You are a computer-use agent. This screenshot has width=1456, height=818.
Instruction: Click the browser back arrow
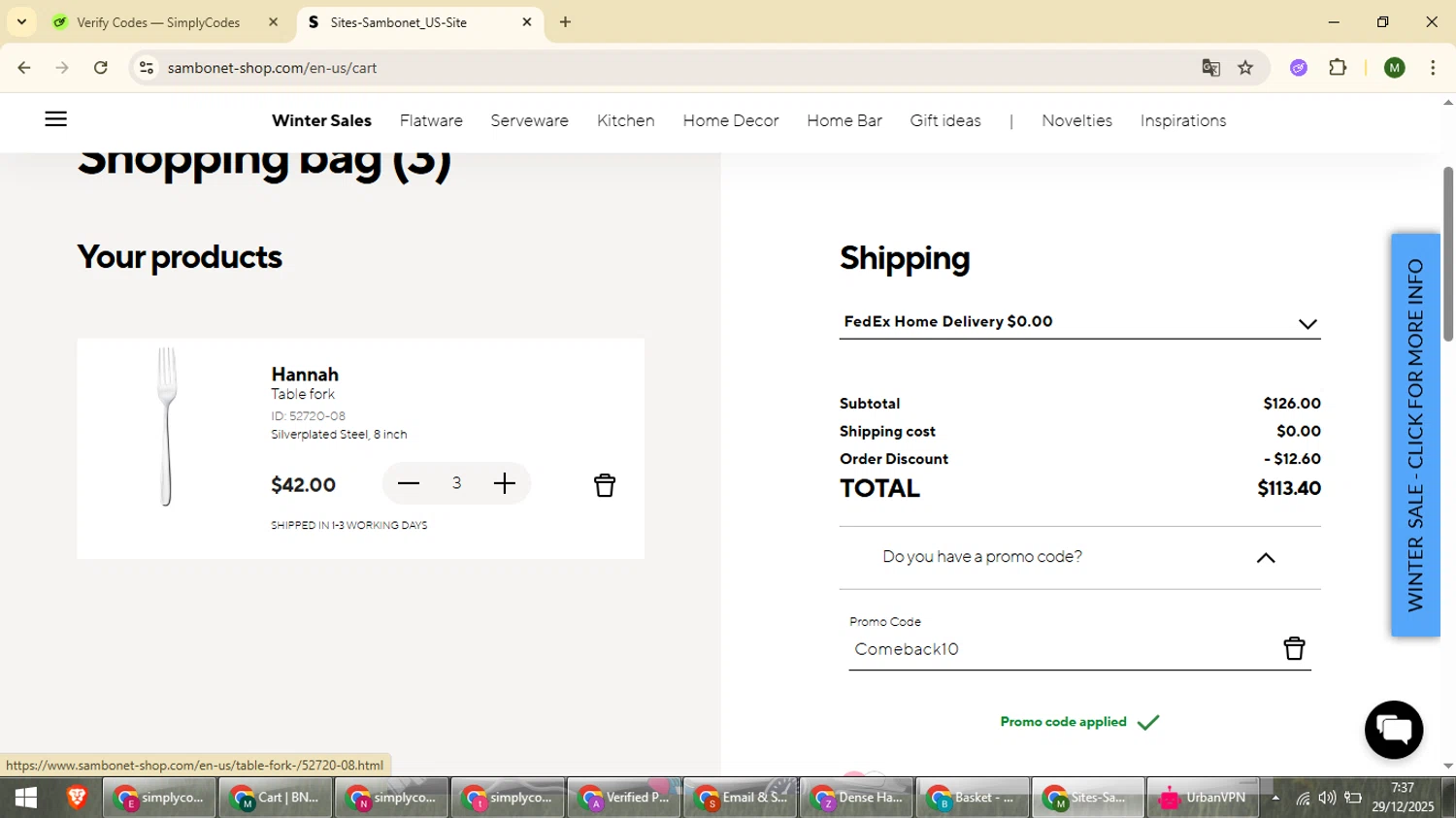pos(24,68)
